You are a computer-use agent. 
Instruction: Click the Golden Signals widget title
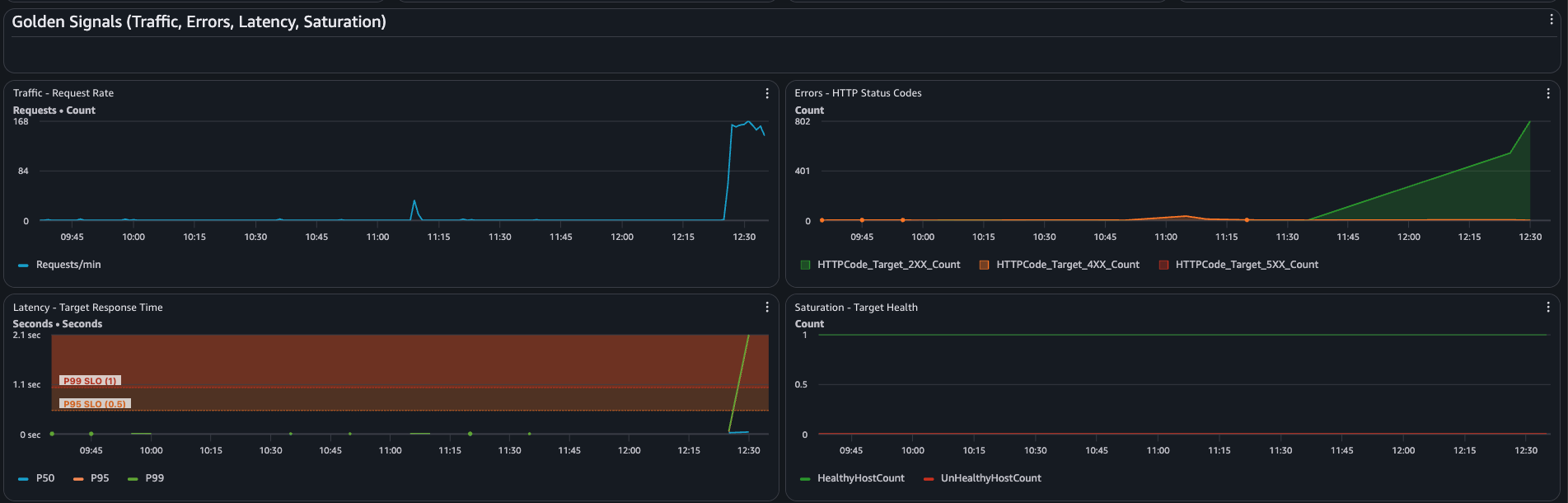[x=199, y=21]
